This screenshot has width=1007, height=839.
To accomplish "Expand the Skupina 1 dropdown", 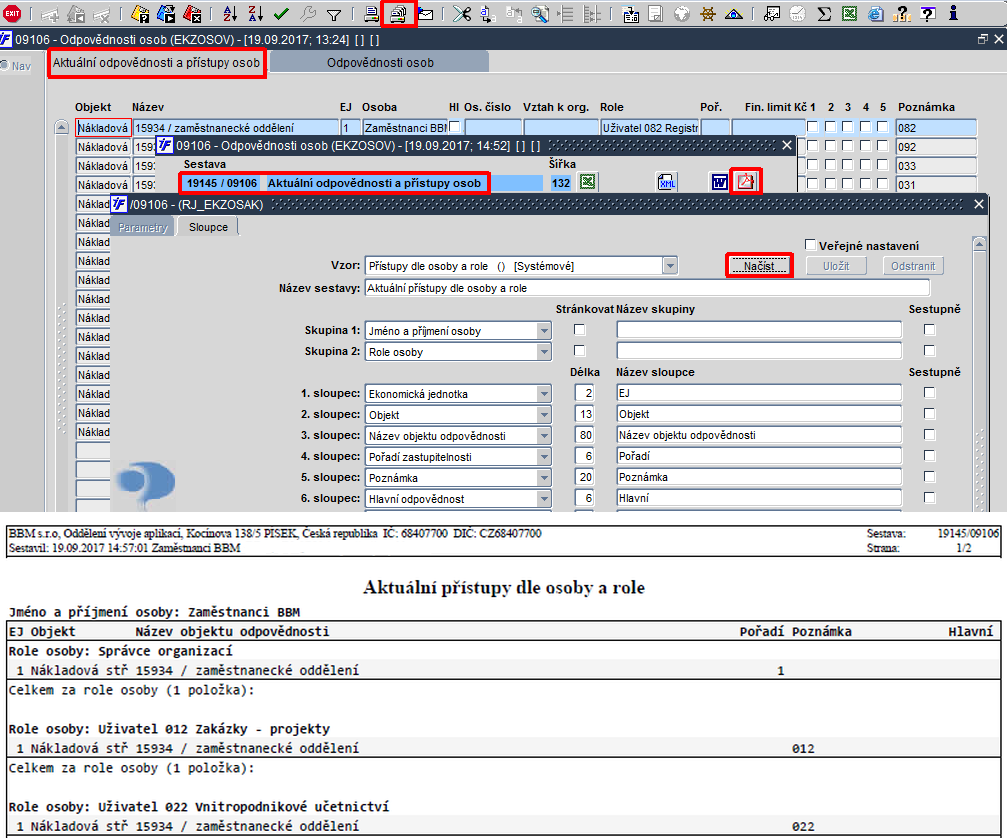I will (x=544, y=330).
